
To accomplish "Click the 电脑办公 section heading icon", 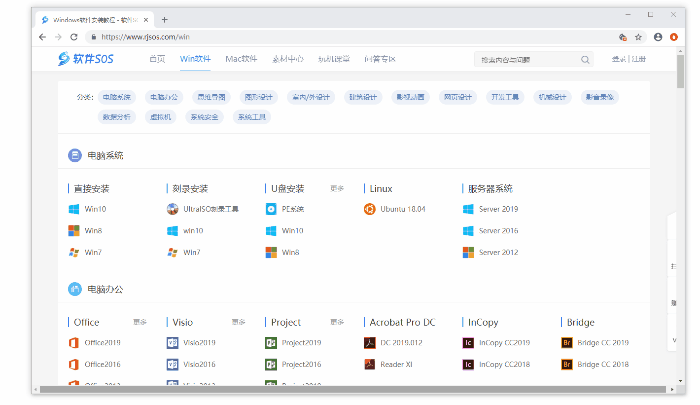I will (x=75, y=289).
